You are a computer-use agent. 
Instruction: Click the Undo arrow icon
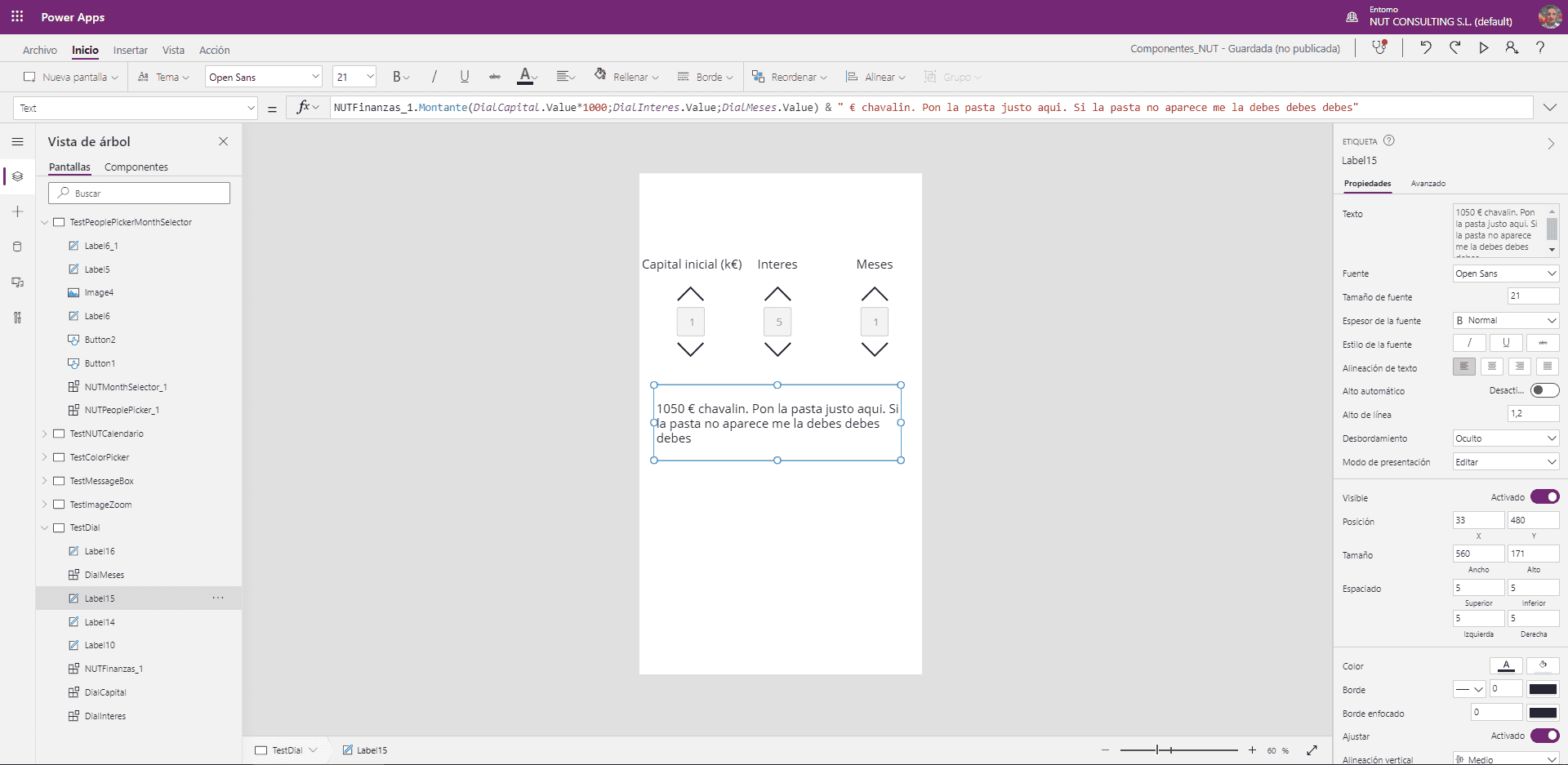(x=1425, y=48)
